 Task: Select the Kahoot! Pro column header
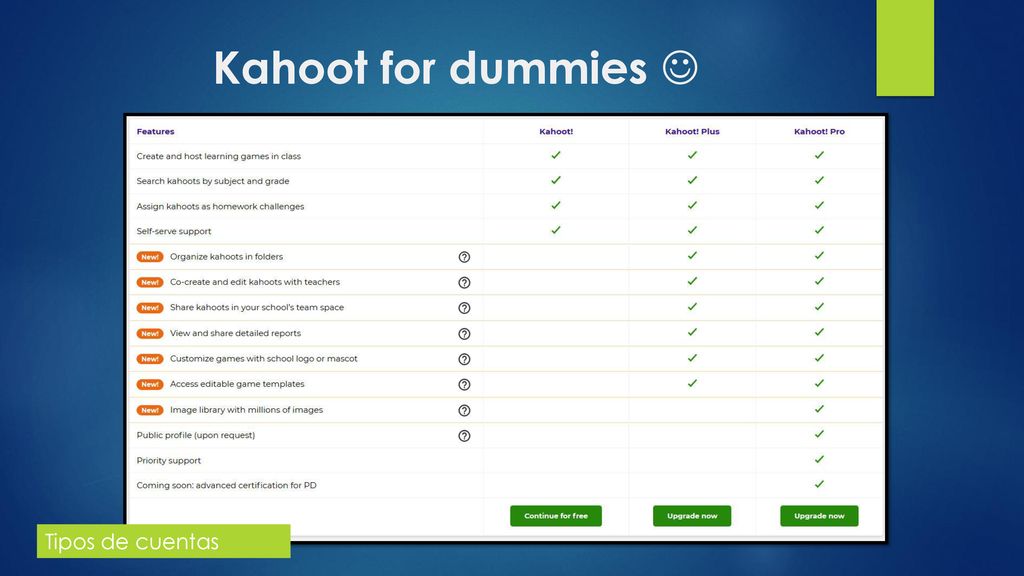coord(819,131)
